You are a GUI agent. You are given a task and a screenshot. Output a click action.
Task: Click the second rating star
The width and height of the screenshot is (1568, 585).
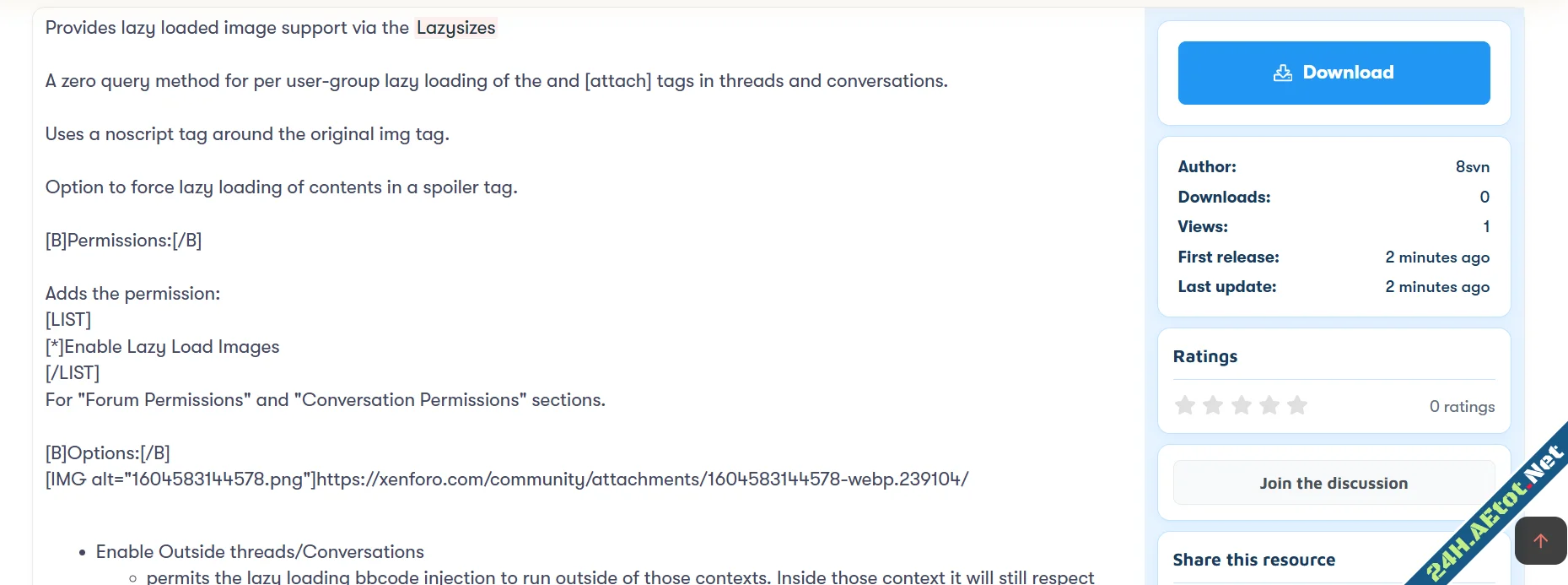pos(1213,406)
